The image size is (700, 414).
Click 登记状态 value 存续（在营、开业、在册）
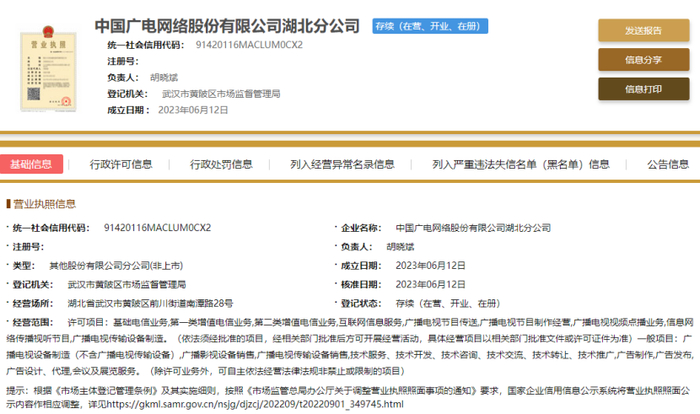point(448,303)
